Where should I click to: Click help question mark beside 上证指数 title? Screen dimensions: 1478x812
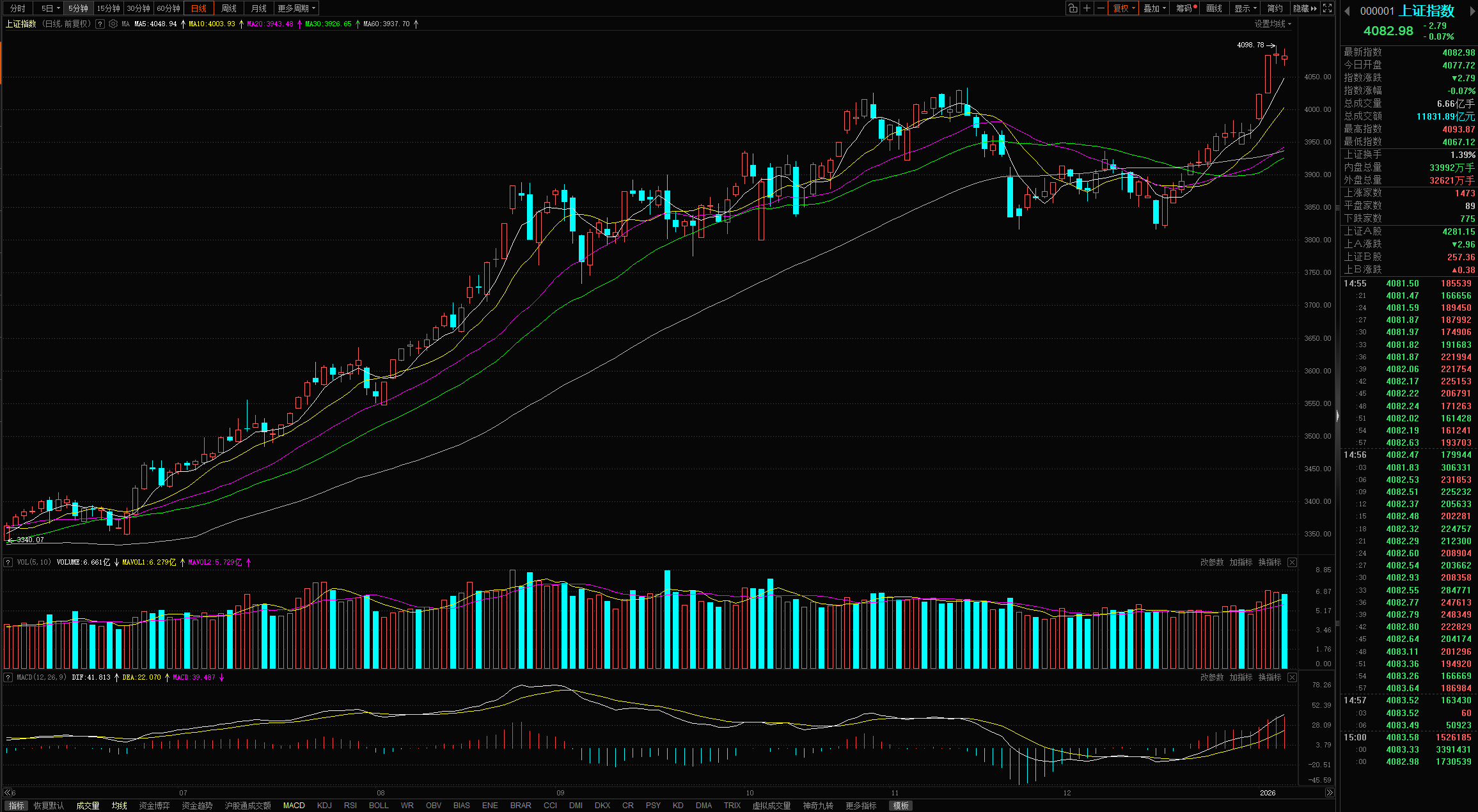[x=100, y=24]
